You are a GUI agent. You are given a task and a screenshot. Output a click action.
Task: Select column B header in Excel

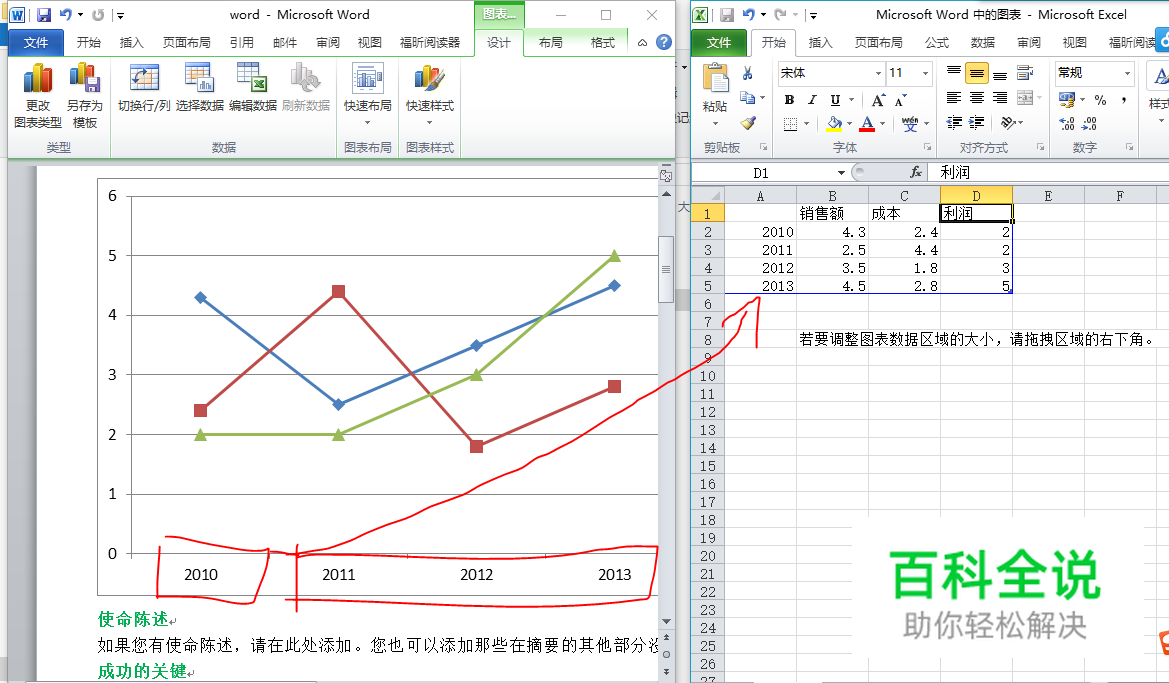833,195
